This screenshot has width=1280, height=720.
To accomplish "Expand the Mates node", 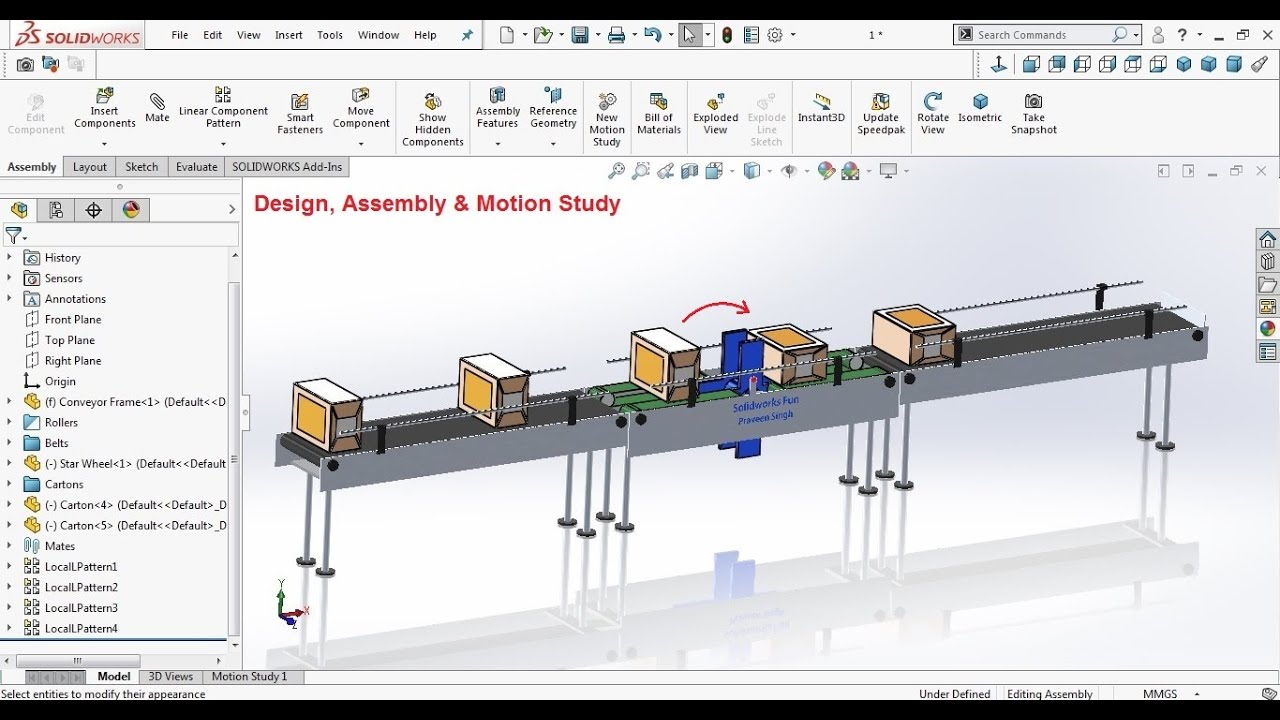I will pos(10,546).
